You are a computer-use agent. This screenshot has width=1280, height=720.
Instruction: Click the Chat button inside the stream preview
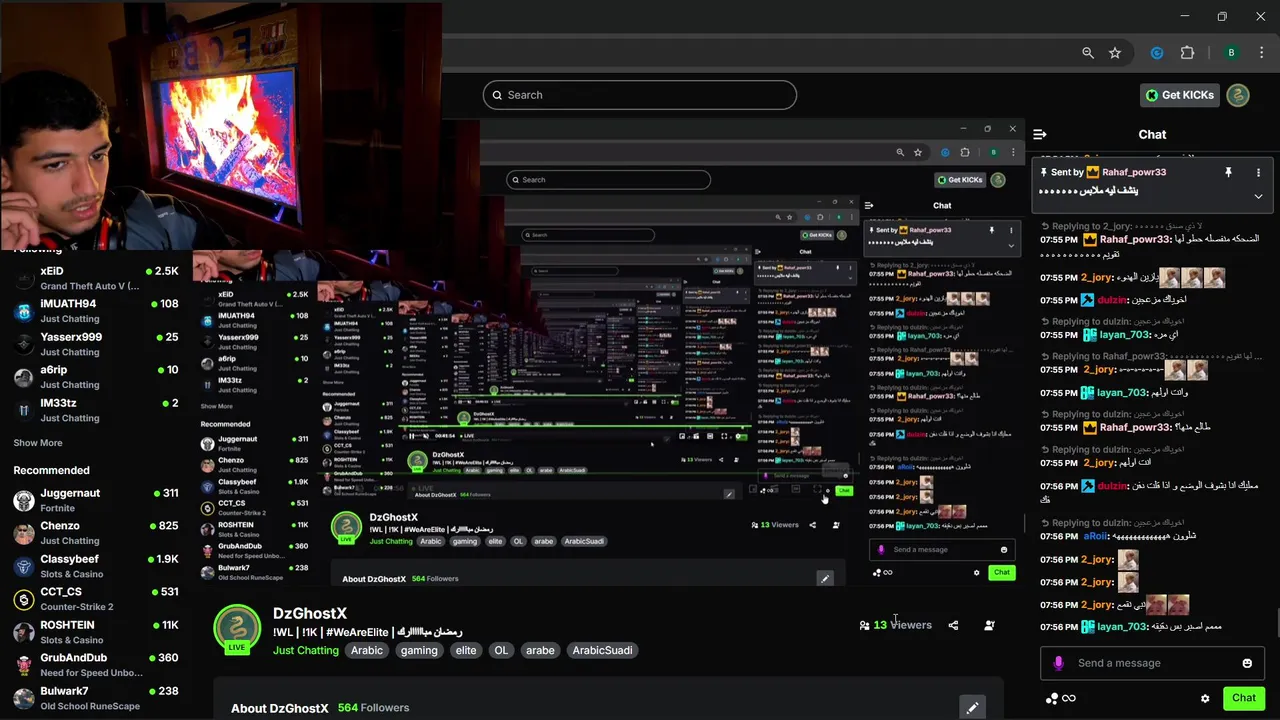(1001, 572)
